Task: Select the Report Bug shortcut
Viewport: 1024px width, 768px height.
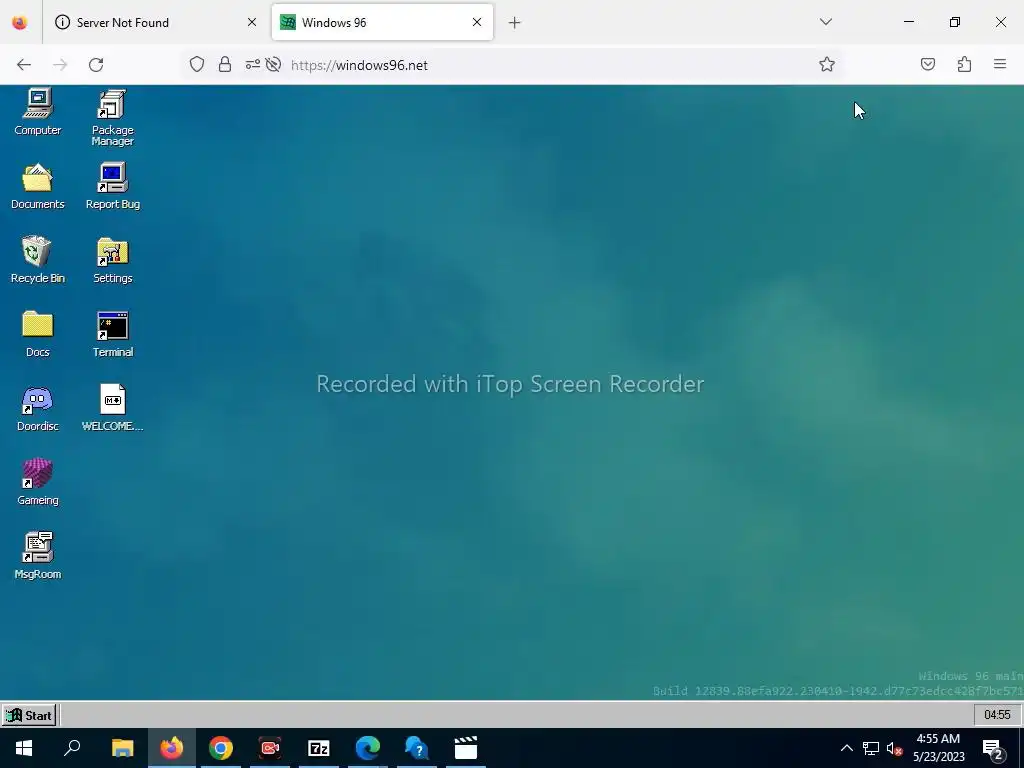Action: (x=112, y=186)
